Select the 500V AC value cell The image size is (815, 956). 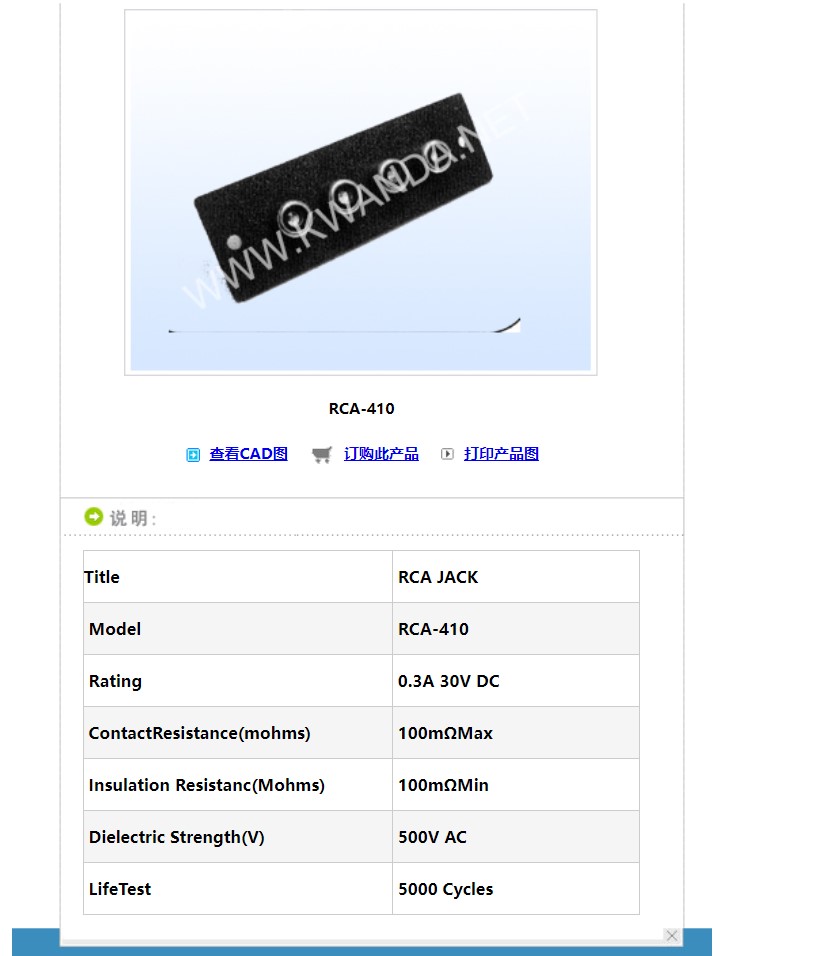pos(516,836)
